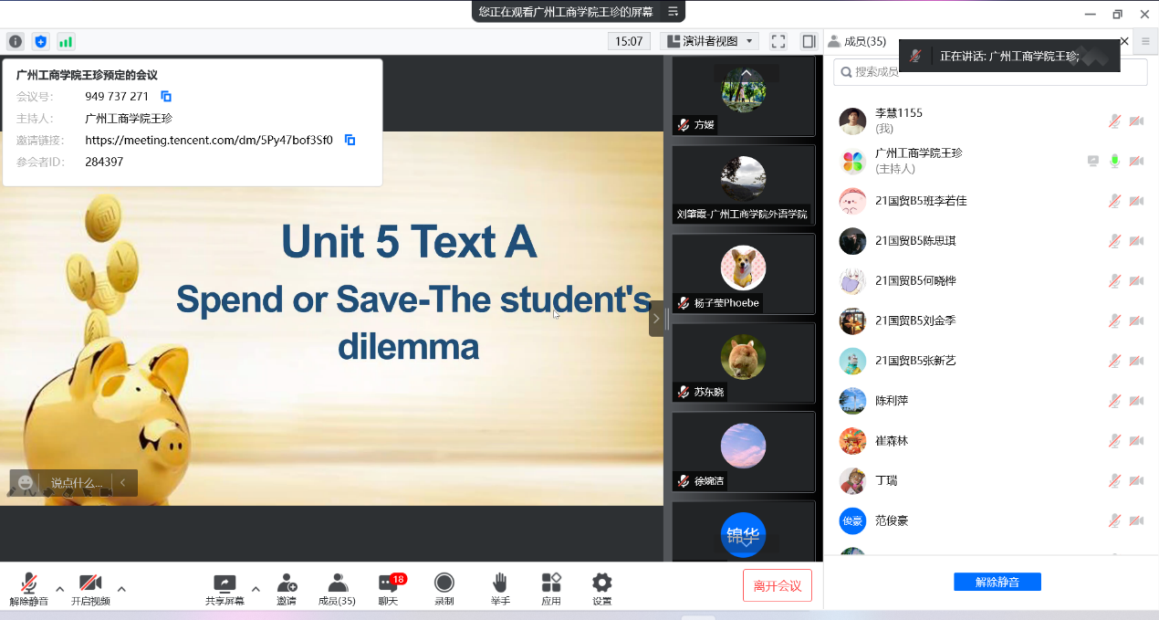The width and height of the screenshot is (1159, 620).
Task: Enter full screen mode
Action: pyautogui.click(x=778, y=41)
